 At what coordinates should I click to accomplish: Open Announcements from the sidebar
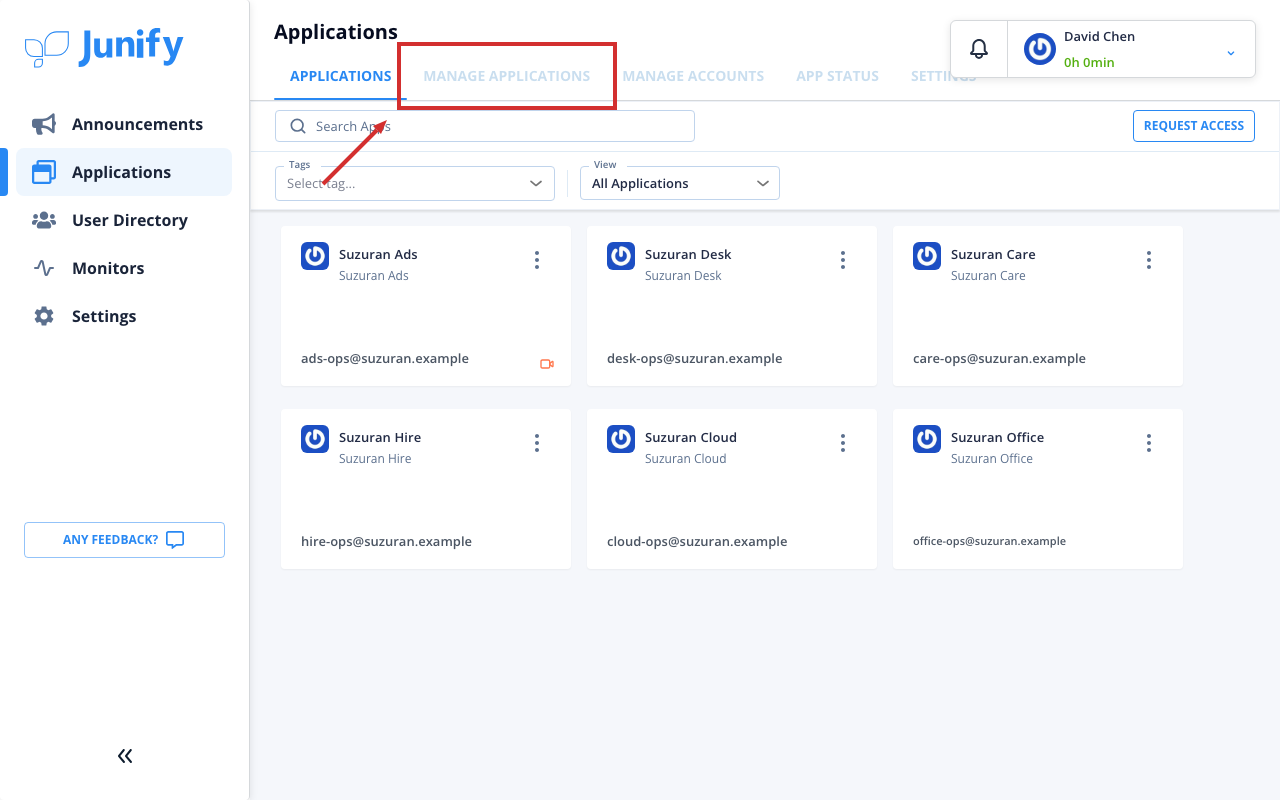coord(124,124)
